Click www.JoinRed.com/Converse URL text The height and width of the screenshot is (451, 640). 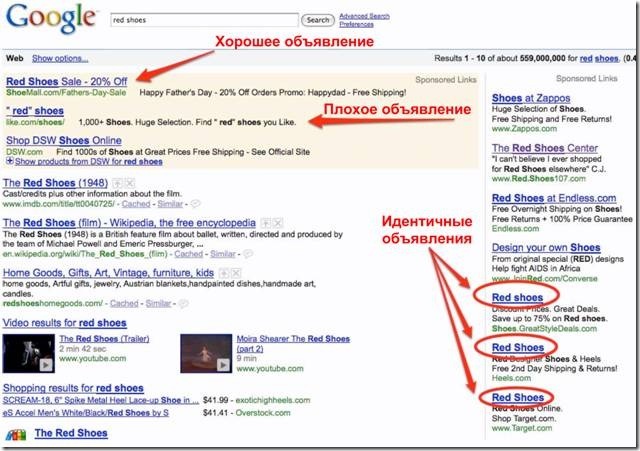click(x=544, y=278)
